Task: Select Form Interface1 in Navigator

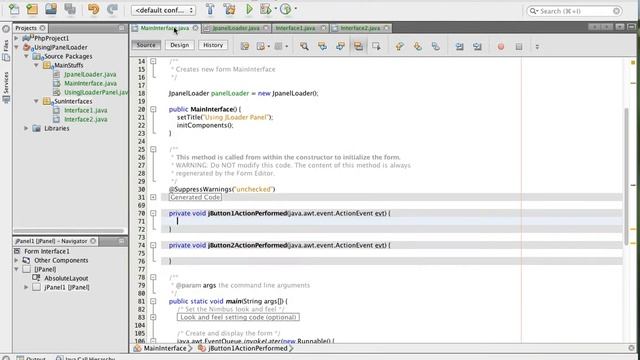Action: click(47, 251)
